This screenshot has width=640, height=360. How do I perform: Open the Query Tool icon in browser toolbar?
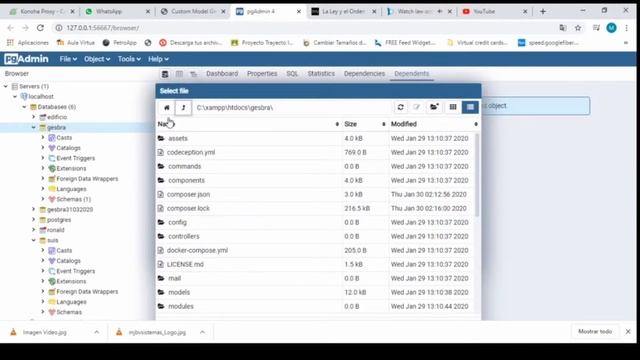[165, 74]
